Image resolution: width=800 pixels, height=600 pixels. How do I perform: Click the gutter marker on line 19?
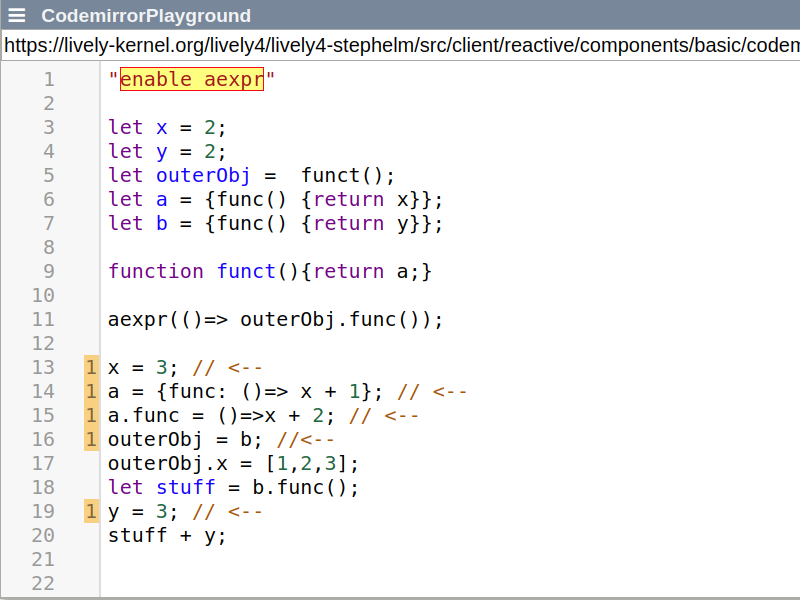tap(91, 512)
